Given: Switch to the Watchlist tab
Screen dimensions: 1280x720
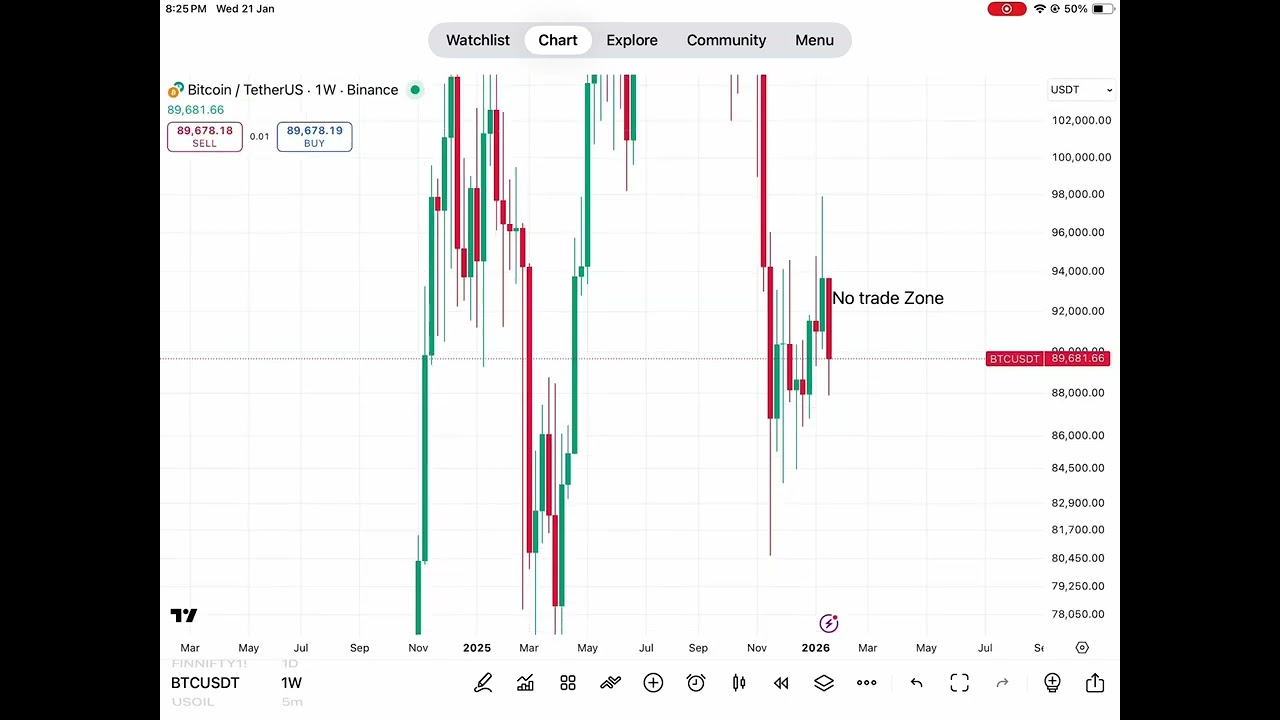Looking at the screenshot, I should coord(478,40).
